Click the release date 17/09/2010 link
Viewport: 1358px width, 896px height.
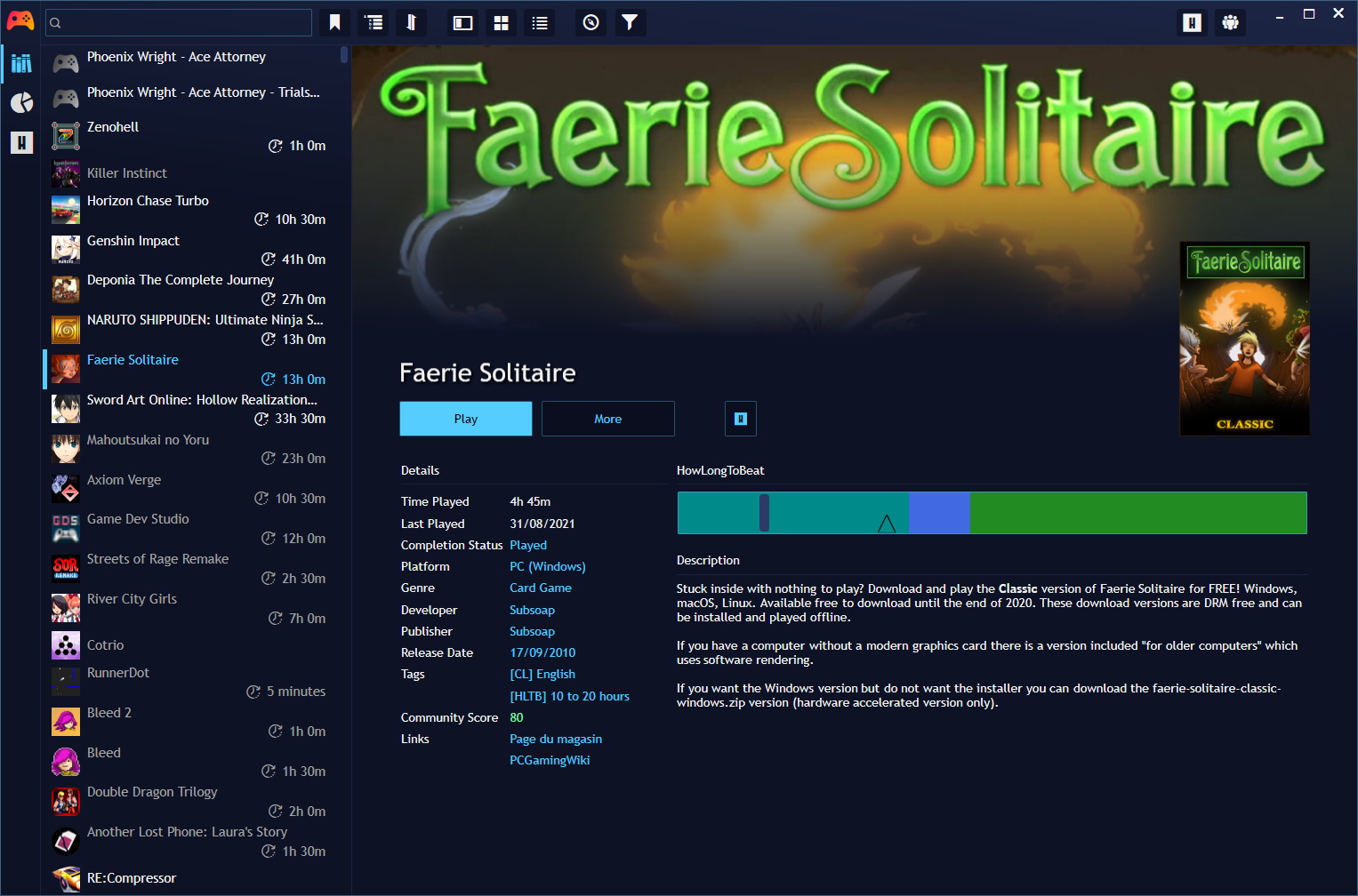click(542, 652)
